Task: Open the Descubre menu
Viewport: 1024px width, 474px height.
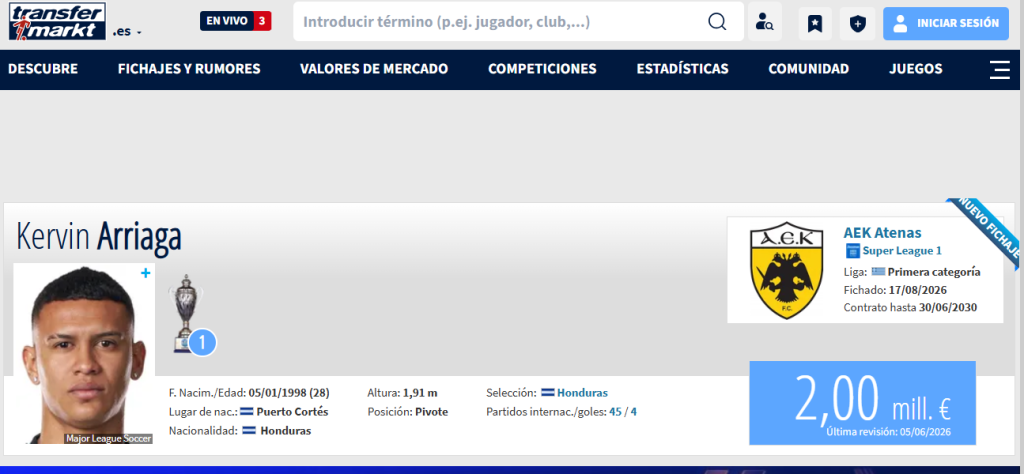Action: click(x=43, y=69)
